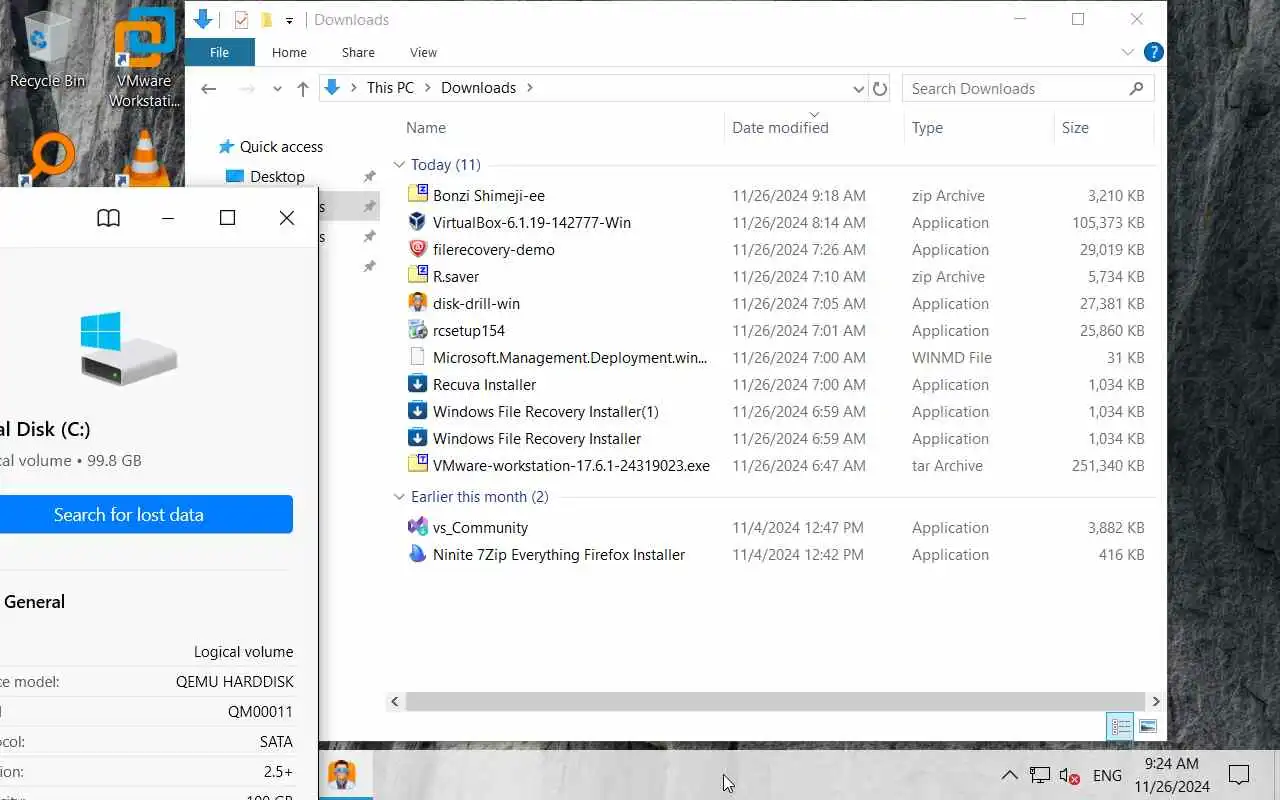The height and width of the screenshot is (800, 1280).
Task: Open the Home ribbon tab
Action: pos(289,52)
